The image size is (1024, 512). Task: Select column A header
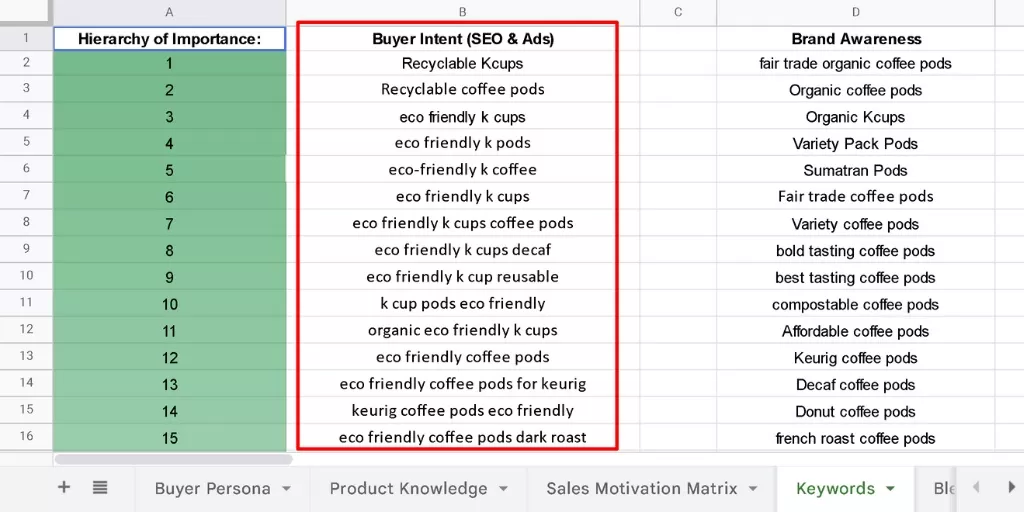[x=169, y=12]
